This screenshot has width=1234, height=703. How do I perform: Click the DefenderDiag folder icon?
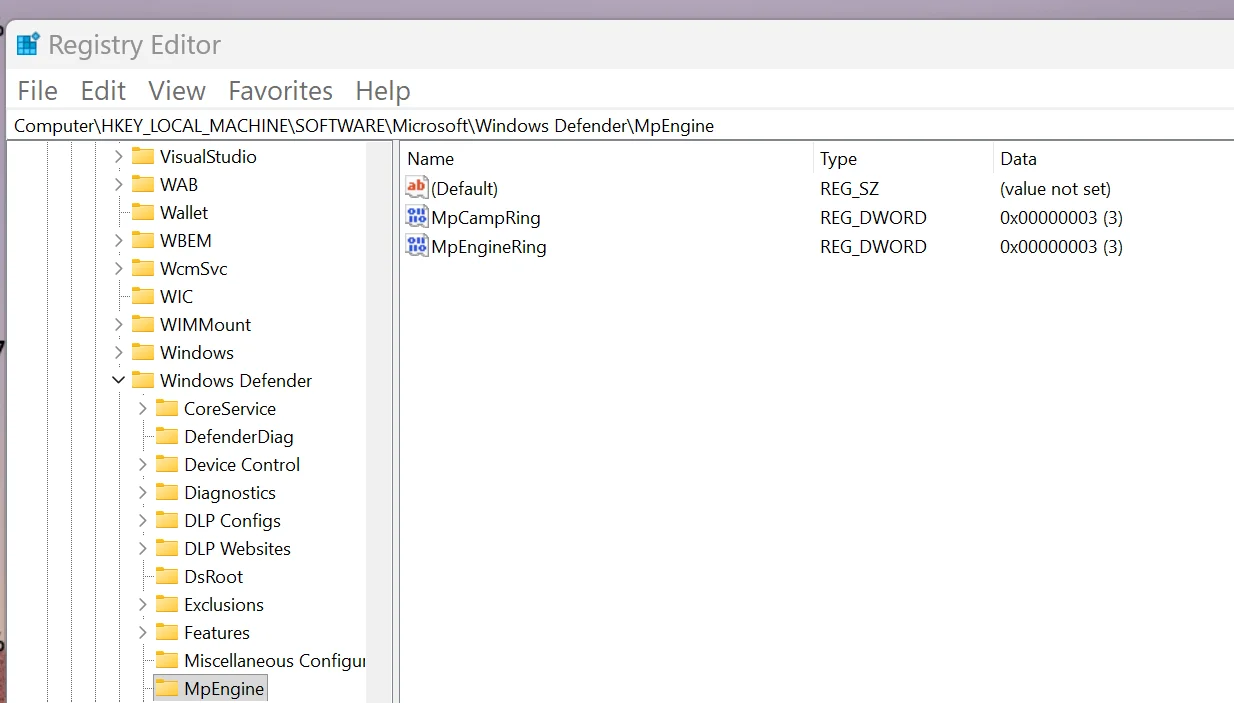point(167,436)
